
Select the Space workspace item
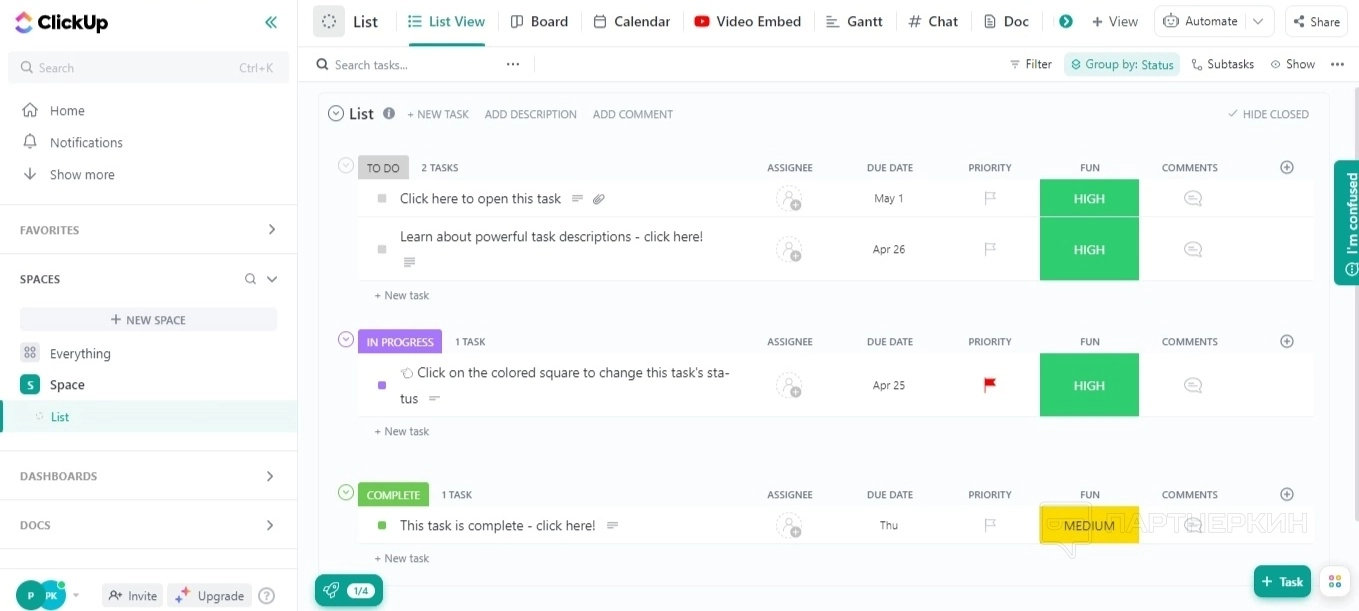point(67,384)
